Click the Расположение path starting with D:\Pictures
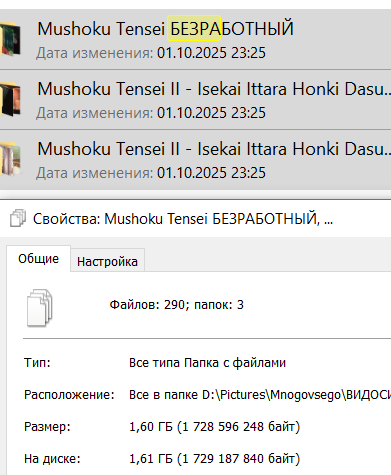This screenshot has width=391, height=475. (260, 395)
